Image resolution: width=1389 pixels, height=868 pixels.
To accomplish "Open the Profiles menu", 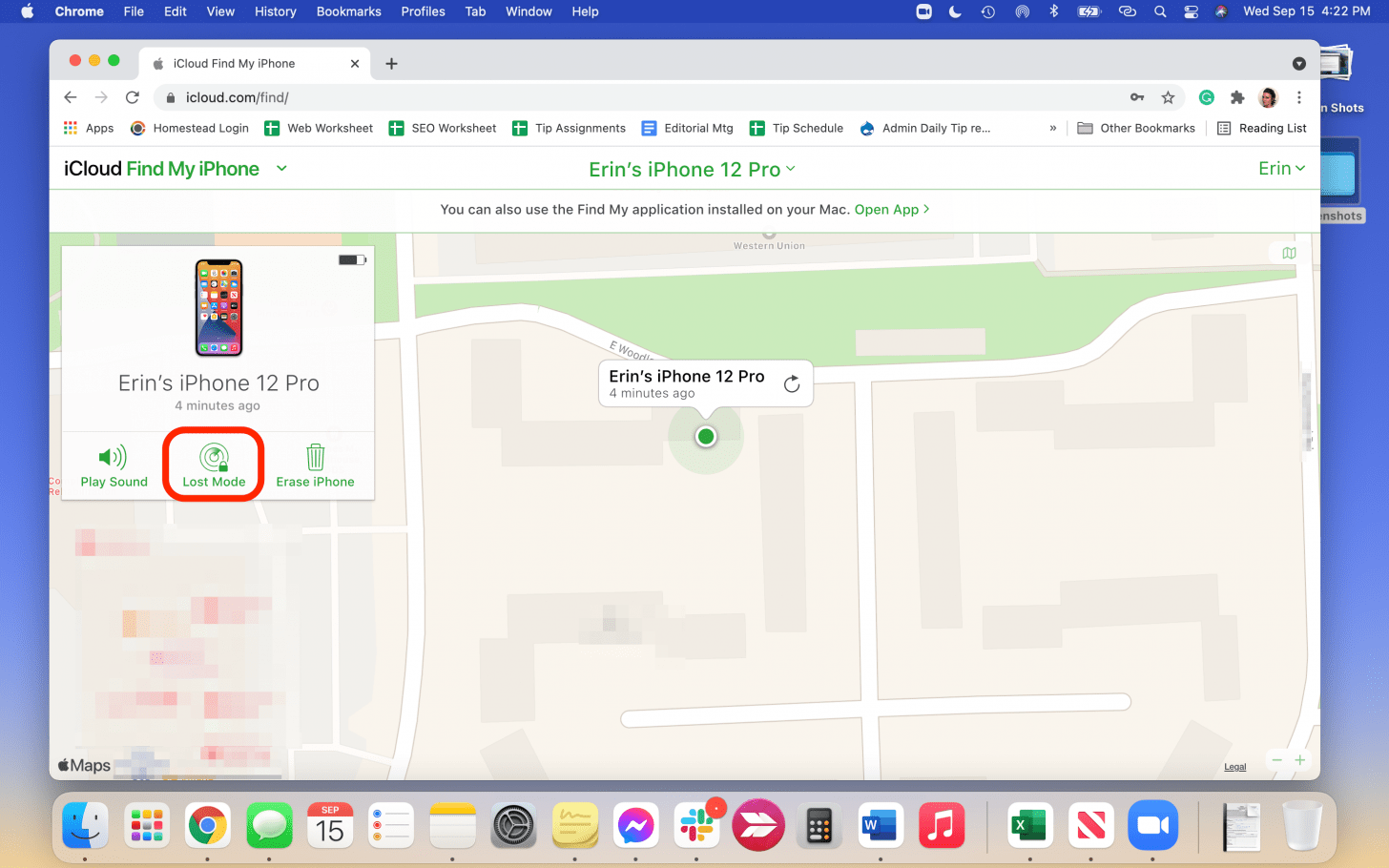I will coord(423,11).
